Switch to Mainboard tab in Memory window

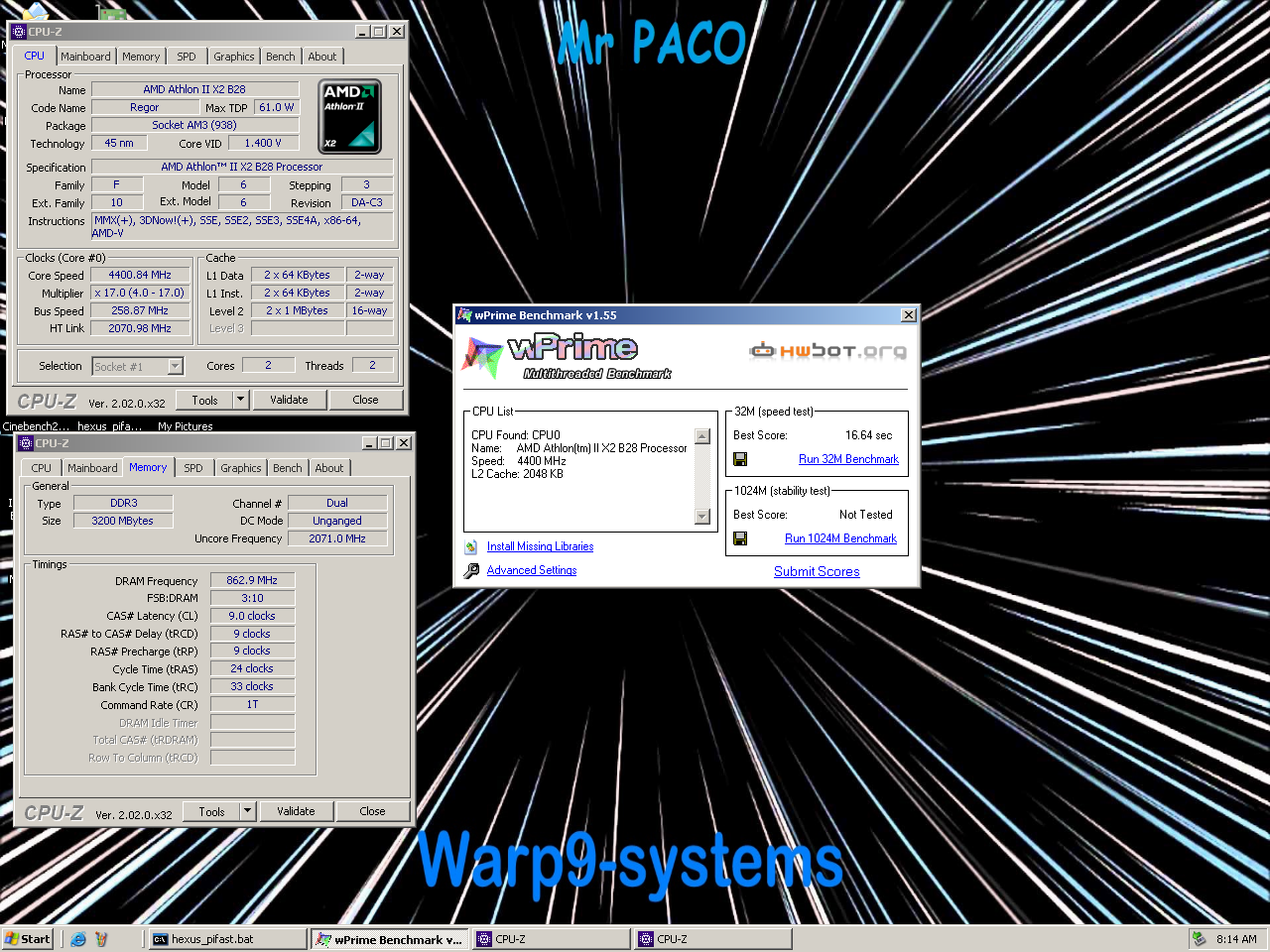pyautogui.click(x=92, y=468)
